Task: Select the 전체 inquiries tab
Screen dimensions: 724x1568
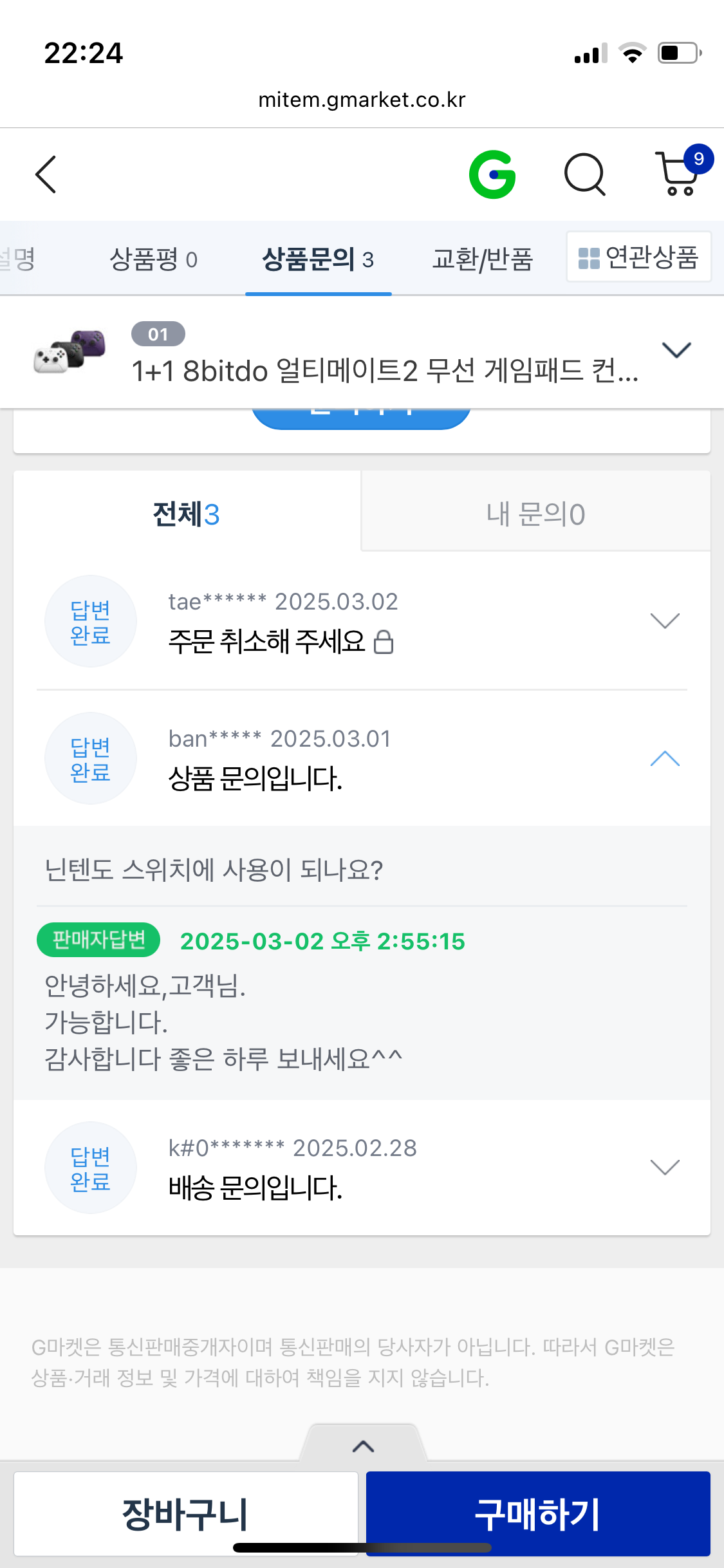Action: click(x=187, y=514)
